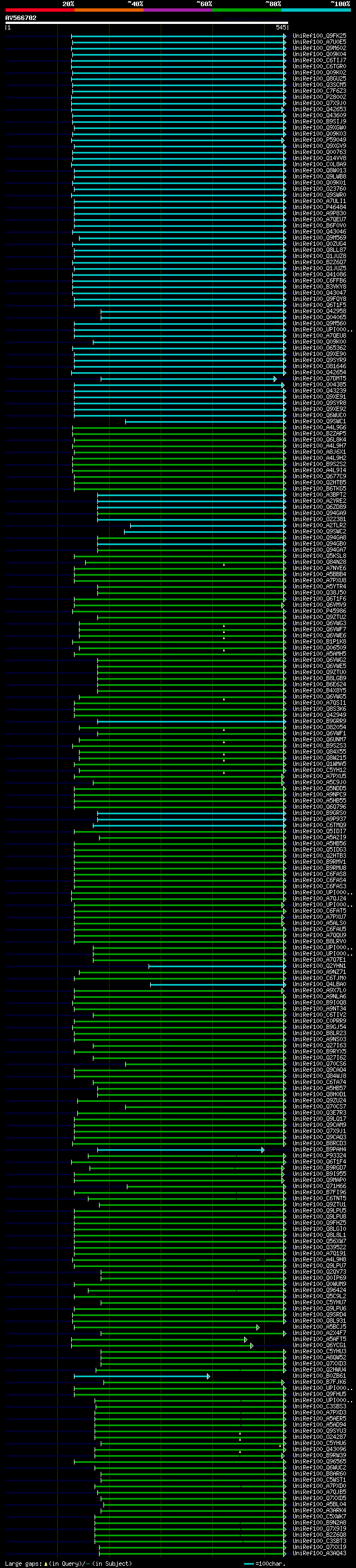Select the UniRef100_B9PAH4 label
356x1568 pixels.
(x=319, y=1149)
